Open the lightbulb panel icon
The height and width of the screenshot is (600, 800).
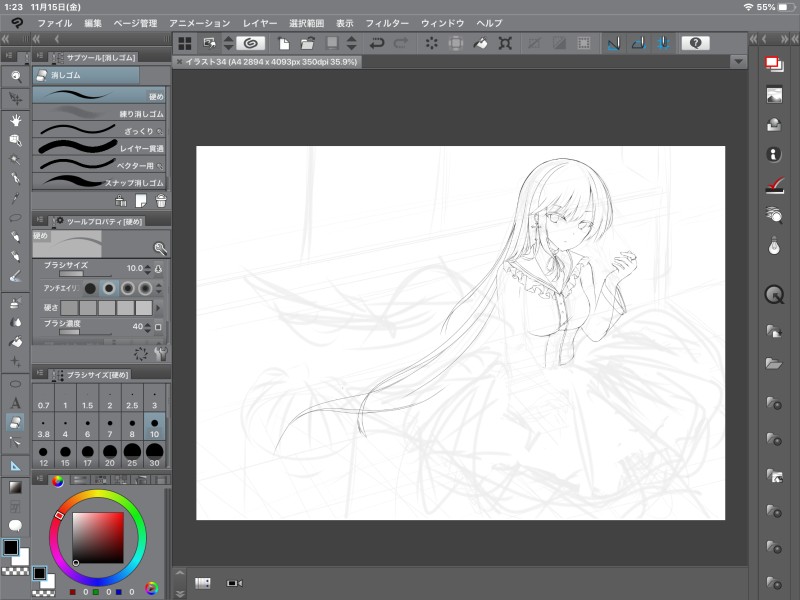774,246
